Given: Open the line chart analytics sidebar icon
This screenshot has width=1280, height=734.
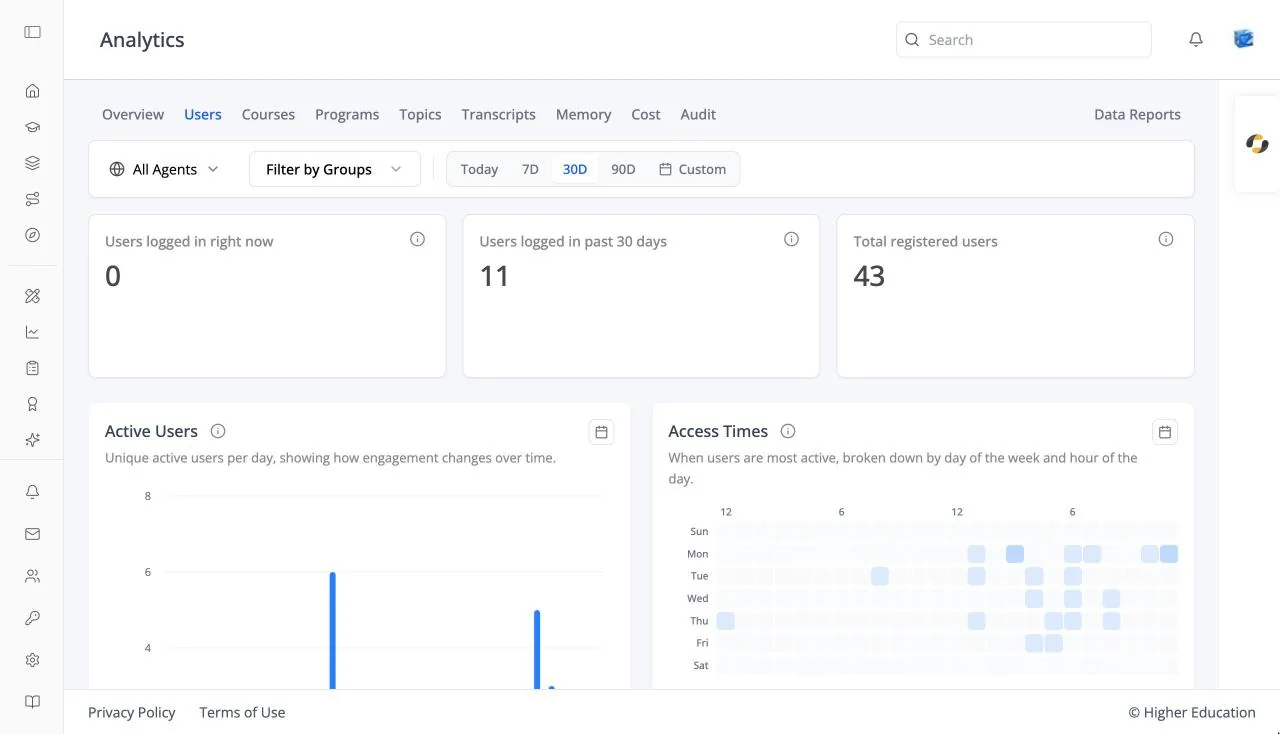Looking at the screenshot, I should coord(32,332).
